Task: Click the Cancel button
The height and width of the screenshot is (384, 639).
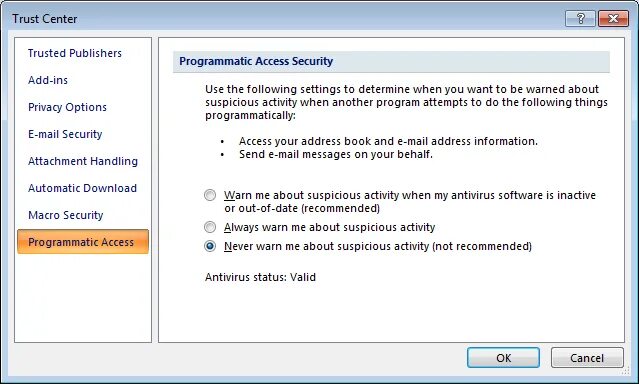Action: pos(587,358)
